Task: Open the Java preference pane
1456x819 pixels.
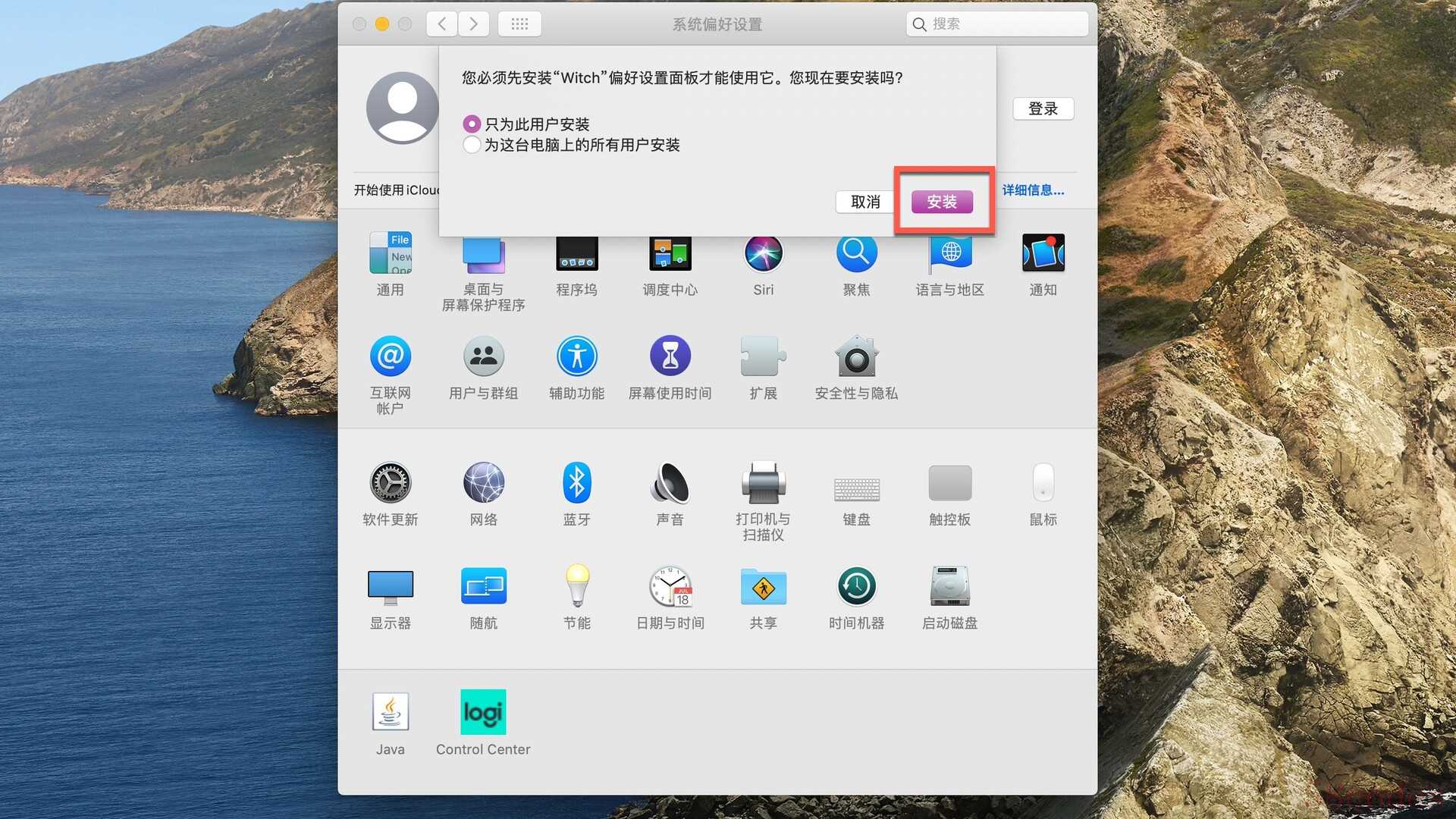Action: point(390,712)
